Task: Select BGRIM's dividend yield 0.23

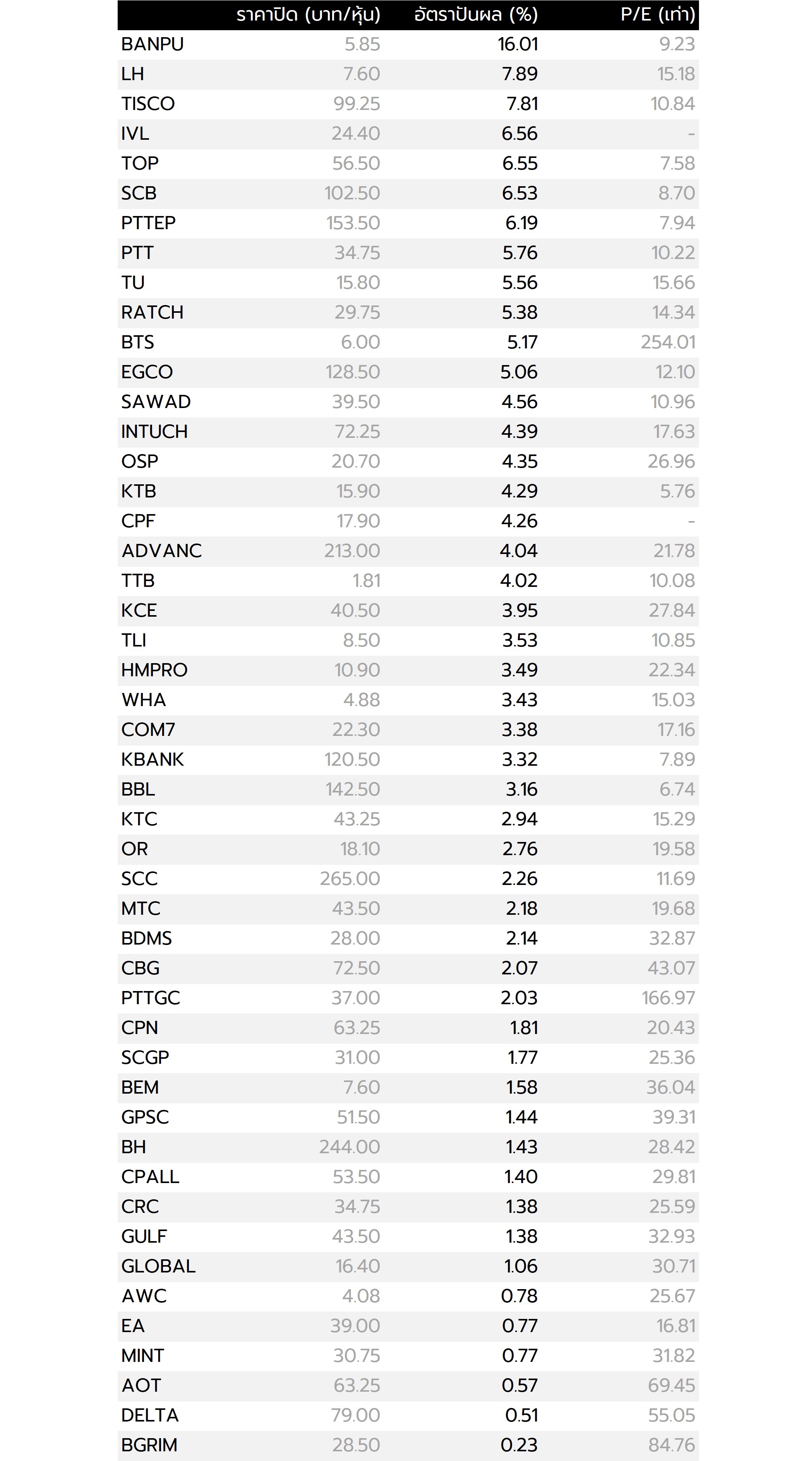Action: (519, 1445)
